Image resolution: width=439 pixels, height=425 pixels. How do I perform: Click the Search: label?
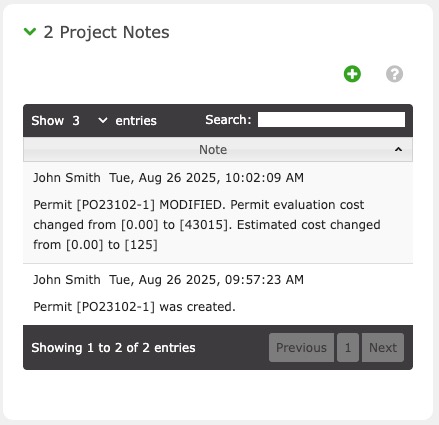coord(228,120)
